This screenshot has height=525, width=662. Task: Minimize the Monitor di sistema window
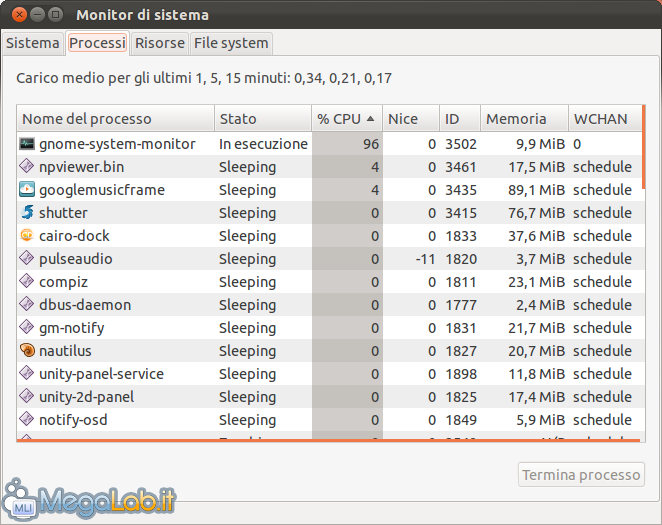37,15
